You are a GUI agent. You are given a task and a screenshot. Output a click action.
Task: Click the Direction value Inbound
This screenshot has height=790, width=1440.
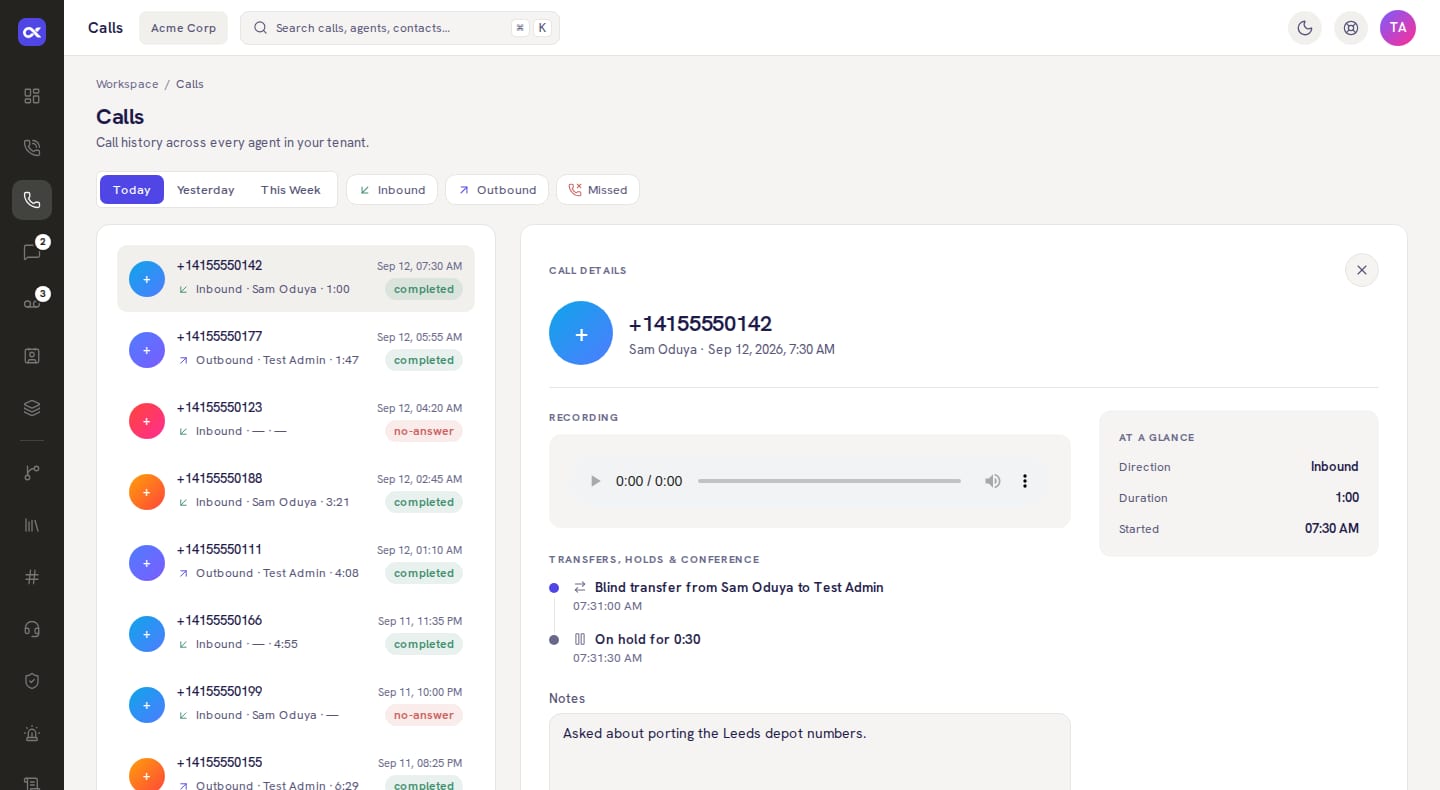pyautogui.click(x=1335, y=466)
